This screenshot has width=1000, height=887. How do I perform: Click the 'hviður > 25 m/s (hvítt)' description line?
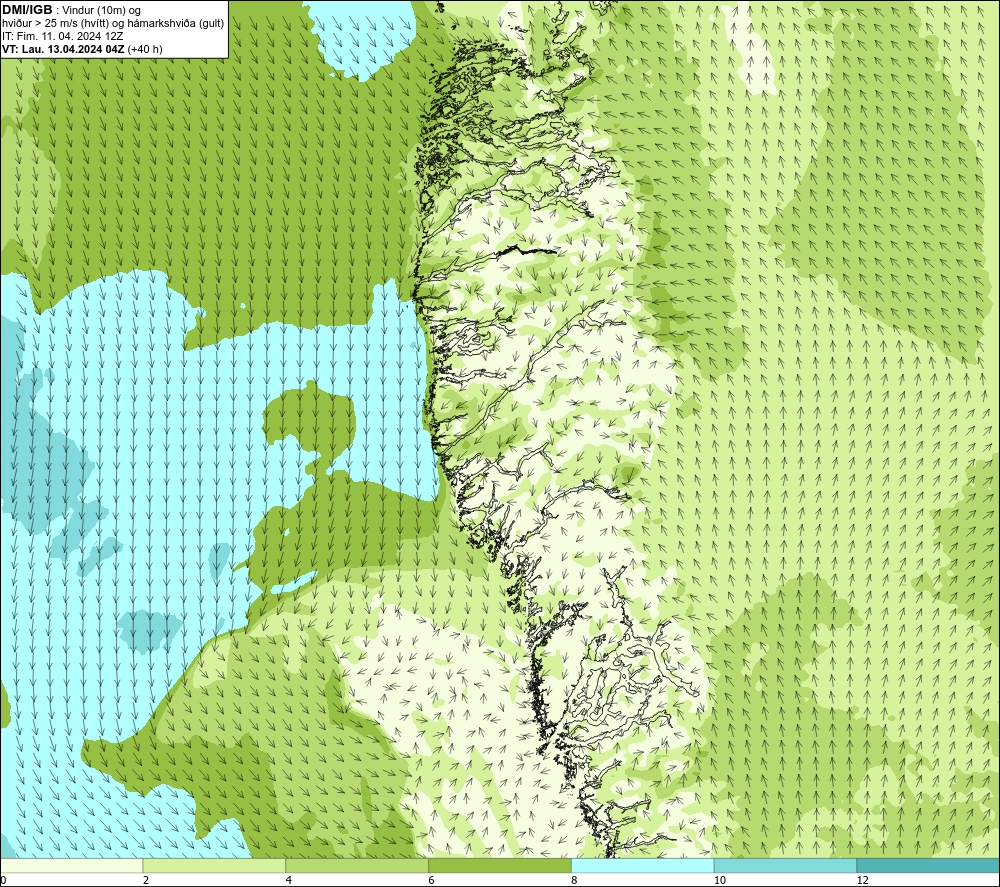pos(113,24)
